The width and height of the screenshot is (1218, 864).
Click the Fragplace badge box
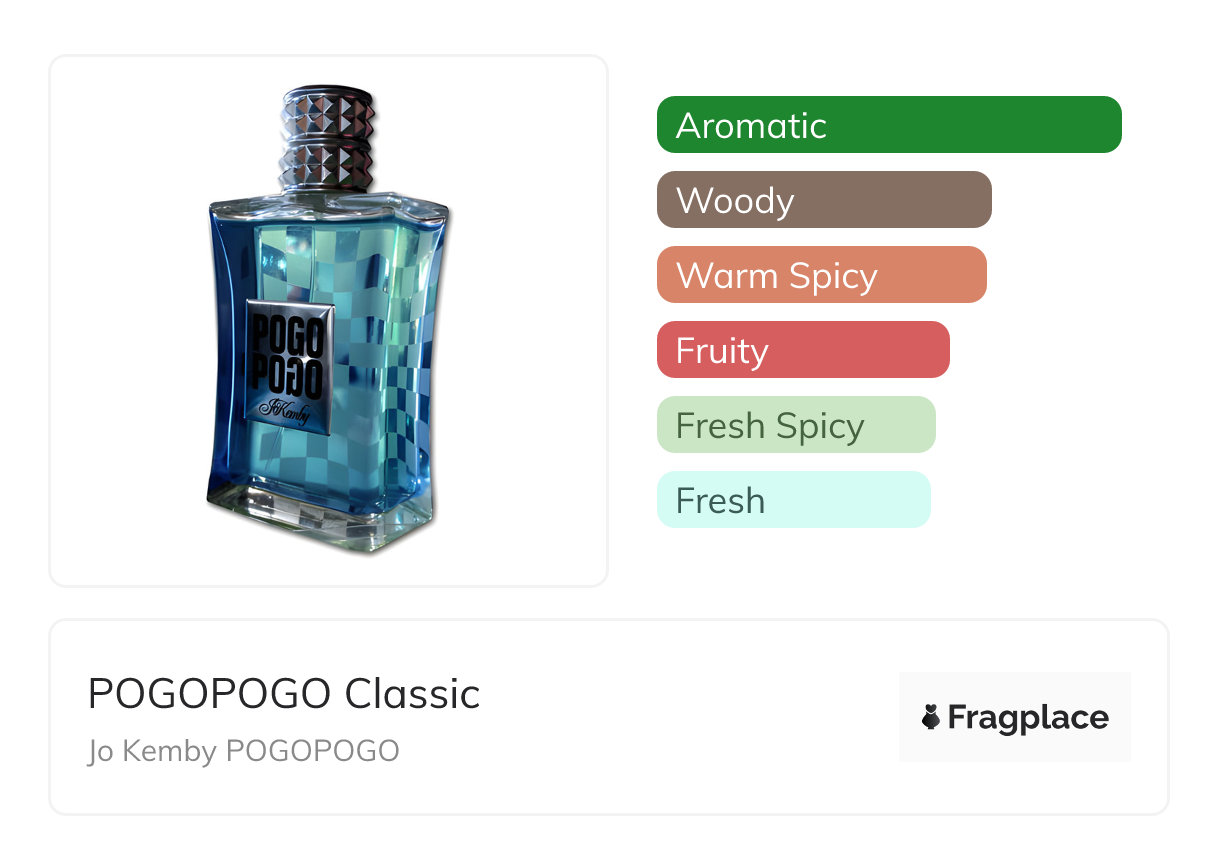[1015, 717]
